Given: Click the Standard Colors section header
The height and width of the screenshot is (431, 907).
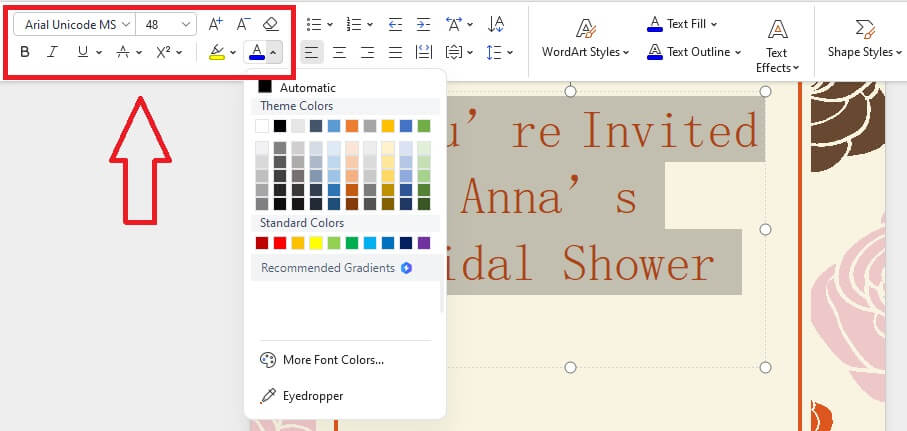Looking at the screenshot, I should (x=302, y=223).
